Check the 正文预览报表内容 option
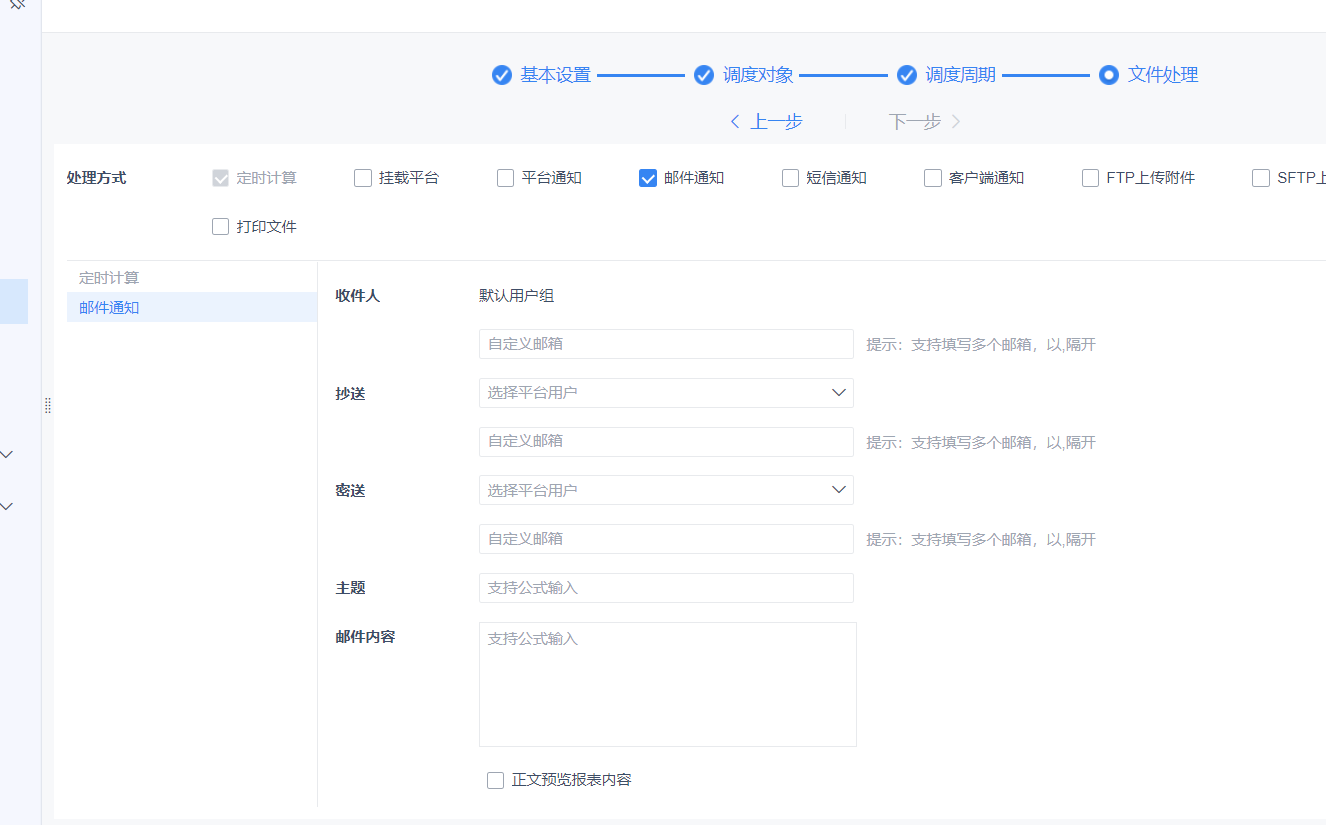 pyautogui.click(x=495, y=780)
